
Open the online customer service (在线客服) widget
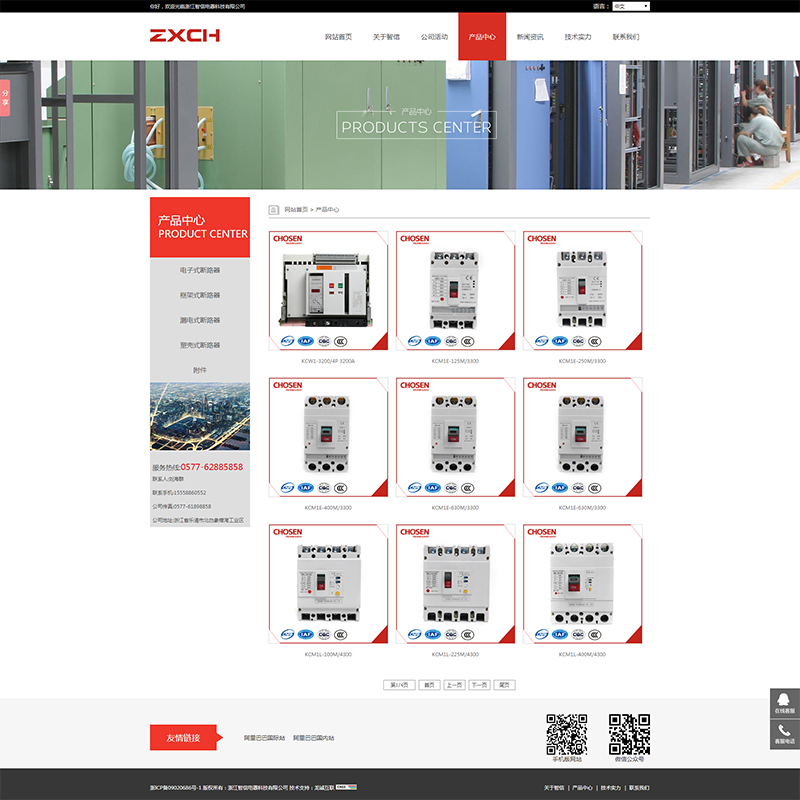784,703
